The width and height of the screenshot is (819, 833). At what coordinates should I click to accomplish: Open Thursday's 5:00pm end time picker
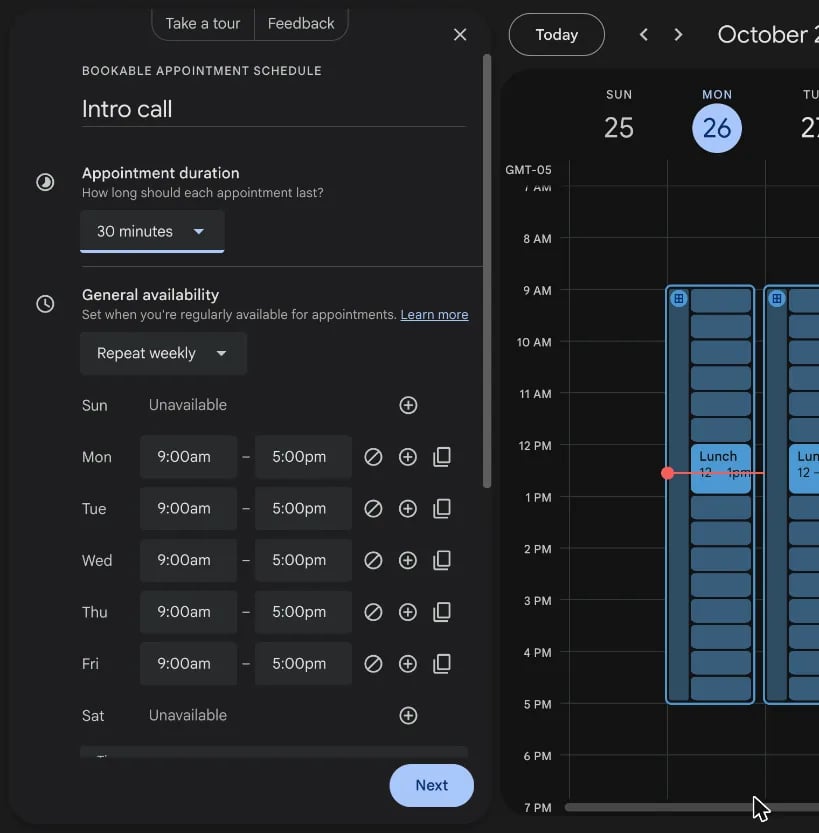click(303, 612)
